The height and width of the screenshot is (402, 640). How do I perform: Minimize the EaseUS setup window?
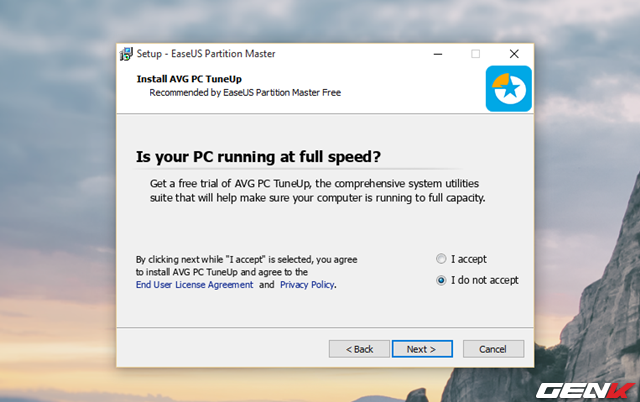438,54
